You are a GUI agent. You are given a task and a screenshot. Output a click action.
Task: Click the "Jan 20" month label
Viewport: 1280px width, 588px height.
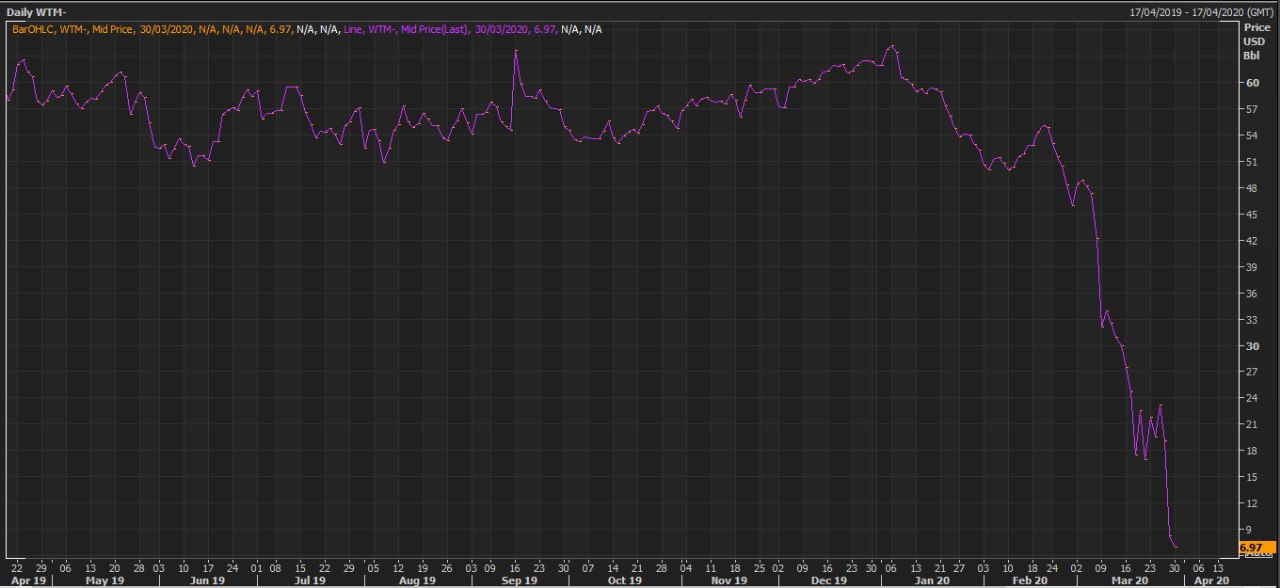[932, 580]
